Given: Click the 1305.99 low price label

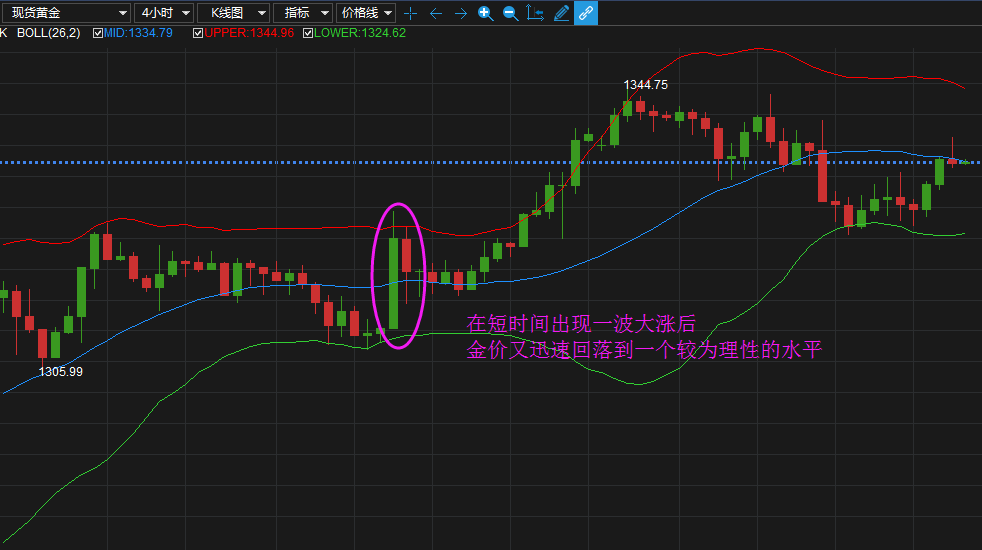Looking at the screenshot, I should coord(61,371).
